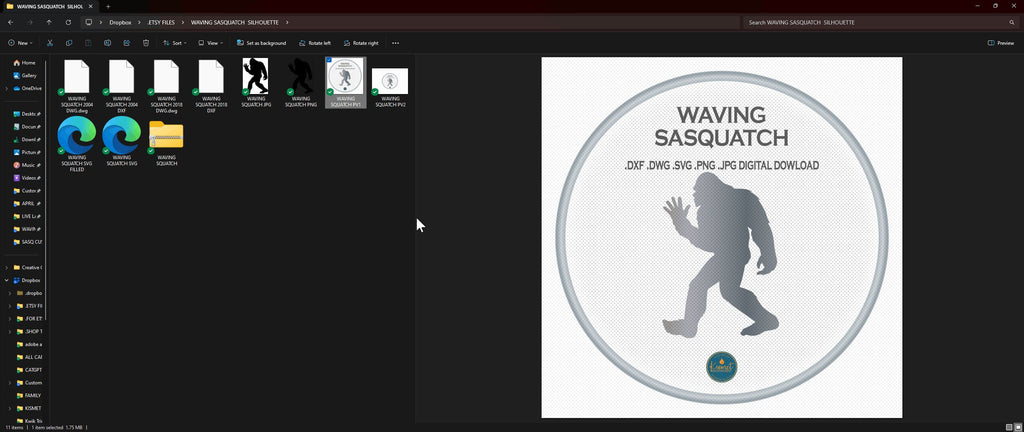
Task: Open Desktop in quick access
Action: tap(26, 114)
